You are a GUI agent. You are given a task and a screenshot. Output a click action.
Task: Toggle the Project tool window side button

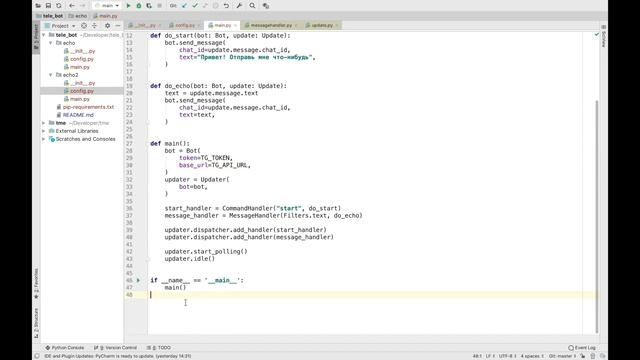tap(36, 37)
